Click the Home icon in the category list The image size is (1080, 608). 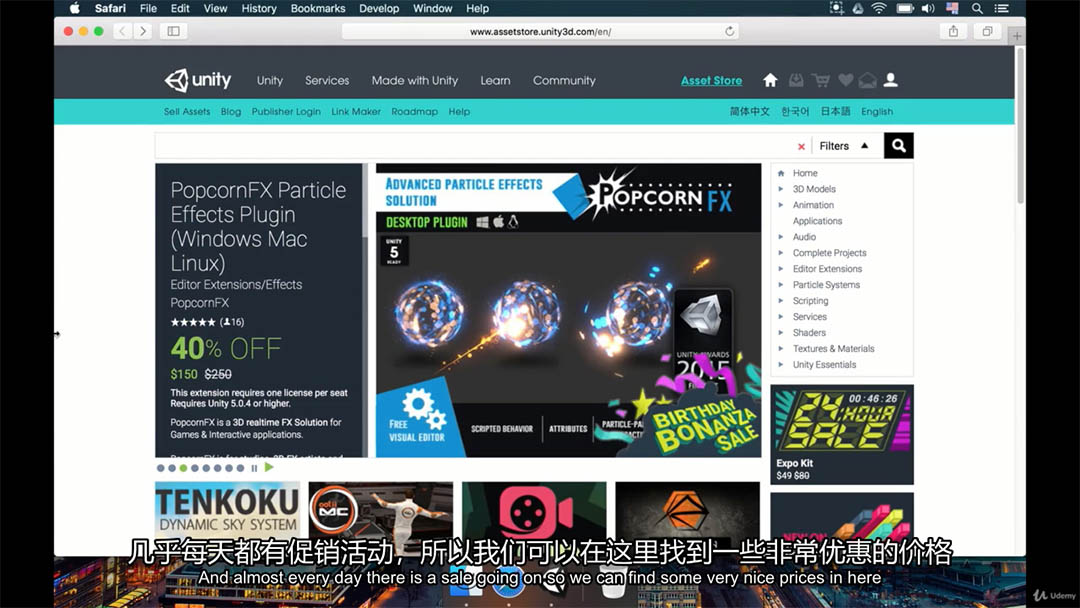click(781, 174)
